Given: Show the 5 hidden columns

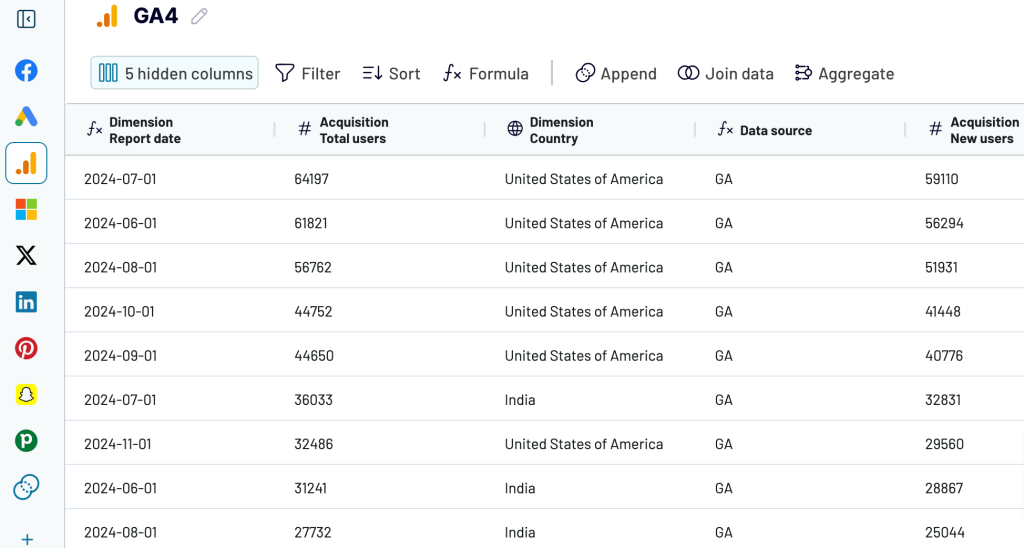Looking at the screenshot, I should point(175,73).
